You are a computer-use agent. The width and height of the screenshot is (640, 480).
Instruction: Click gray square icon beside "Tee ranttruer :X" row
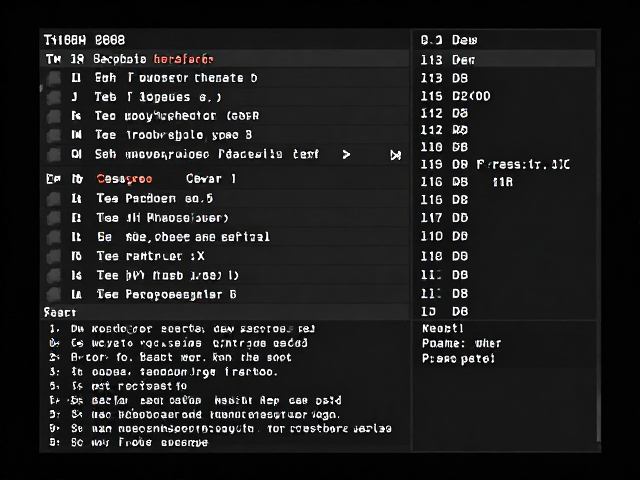pos(53,256)
